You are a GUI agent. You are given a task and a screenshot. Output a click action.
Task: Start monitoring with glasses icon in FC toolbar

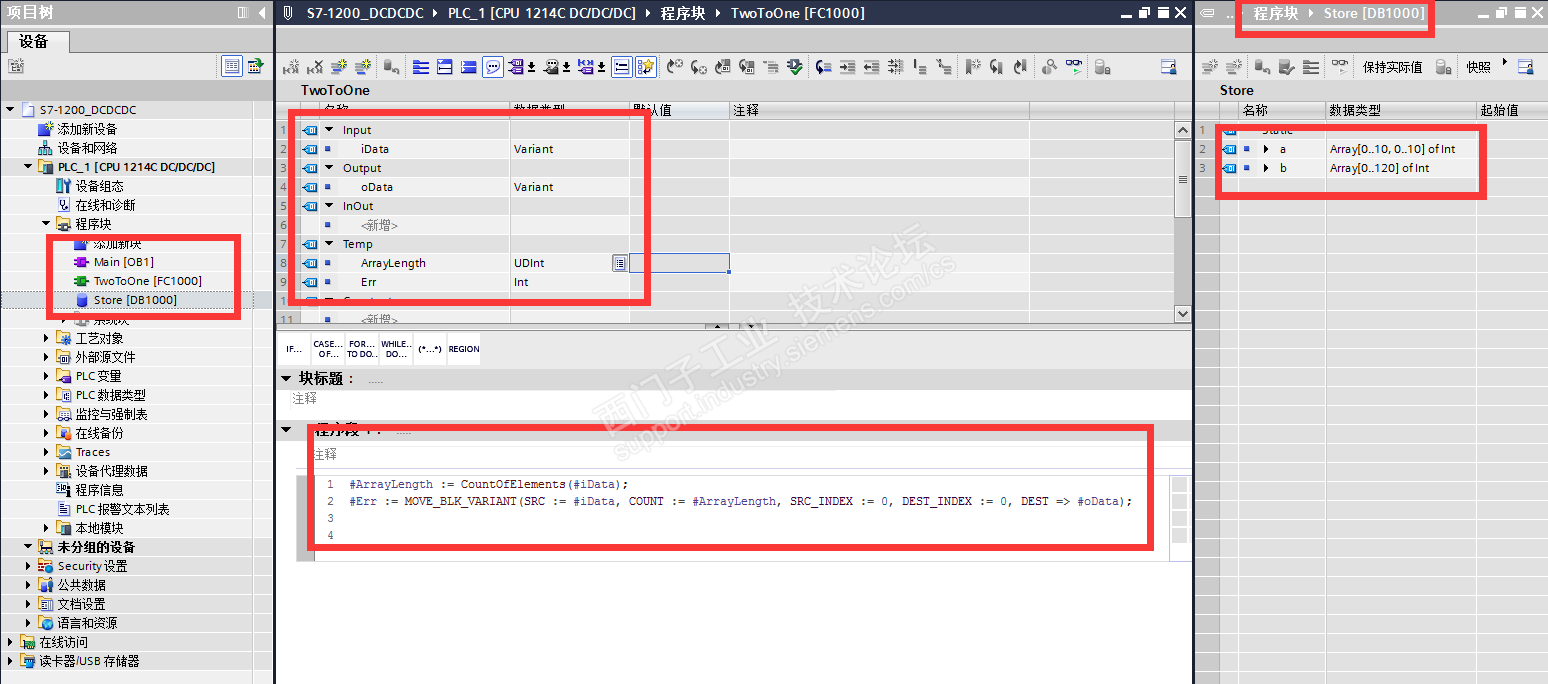pos(1073,67)
